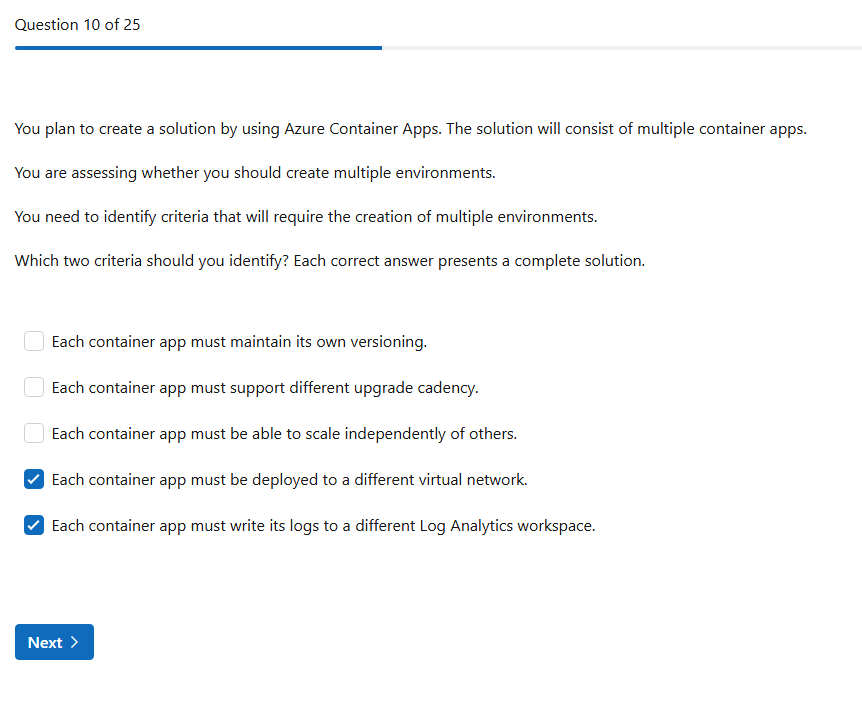Click the label text about own versioning

(x=239, y=342)
